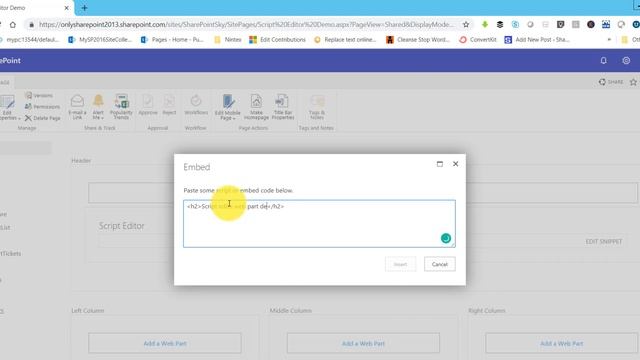640x360 pixels.
Task: Open the mypc:13544/default bookmark
Action: tap(30, 40)
